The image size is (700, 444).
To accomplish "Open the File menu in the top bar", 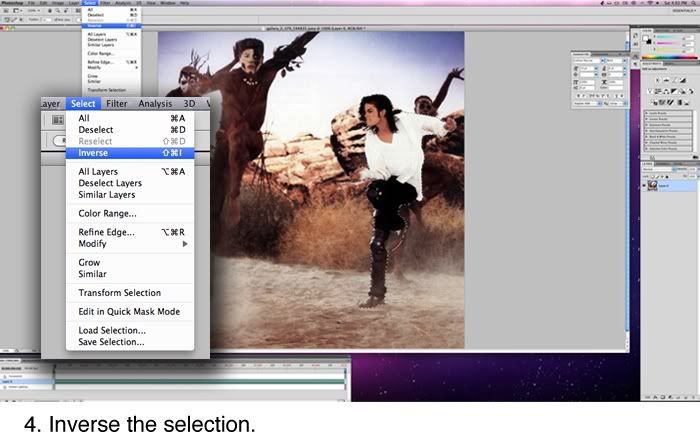I will tap(31, 3).
